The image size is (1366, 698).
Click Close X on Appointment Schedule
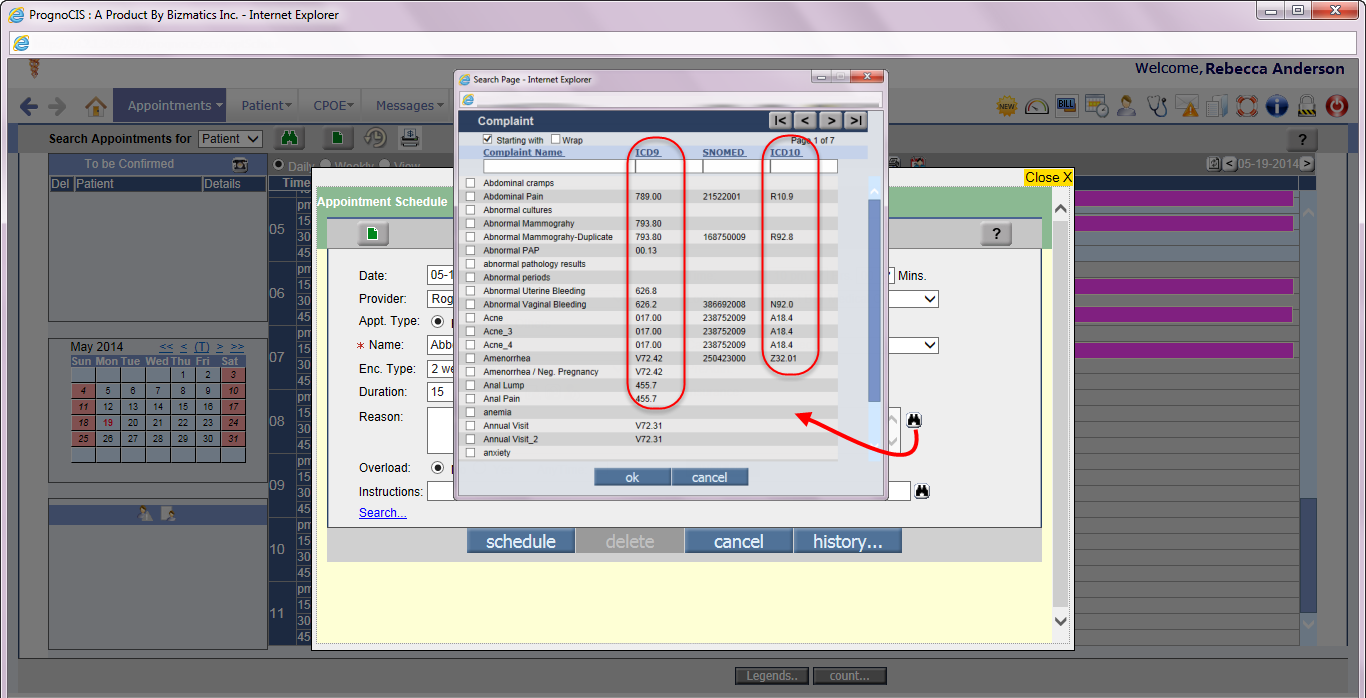coord(1048,177)
